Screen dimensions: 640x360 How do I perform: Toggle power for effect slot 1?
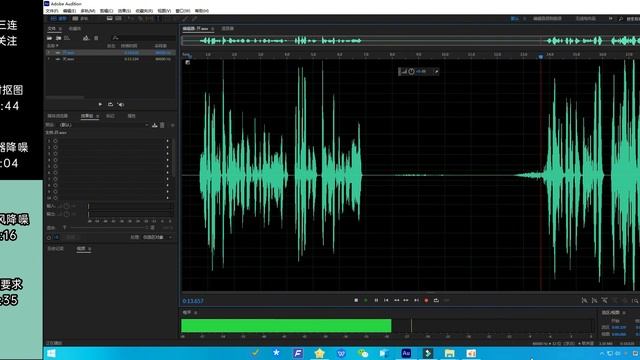55,141
